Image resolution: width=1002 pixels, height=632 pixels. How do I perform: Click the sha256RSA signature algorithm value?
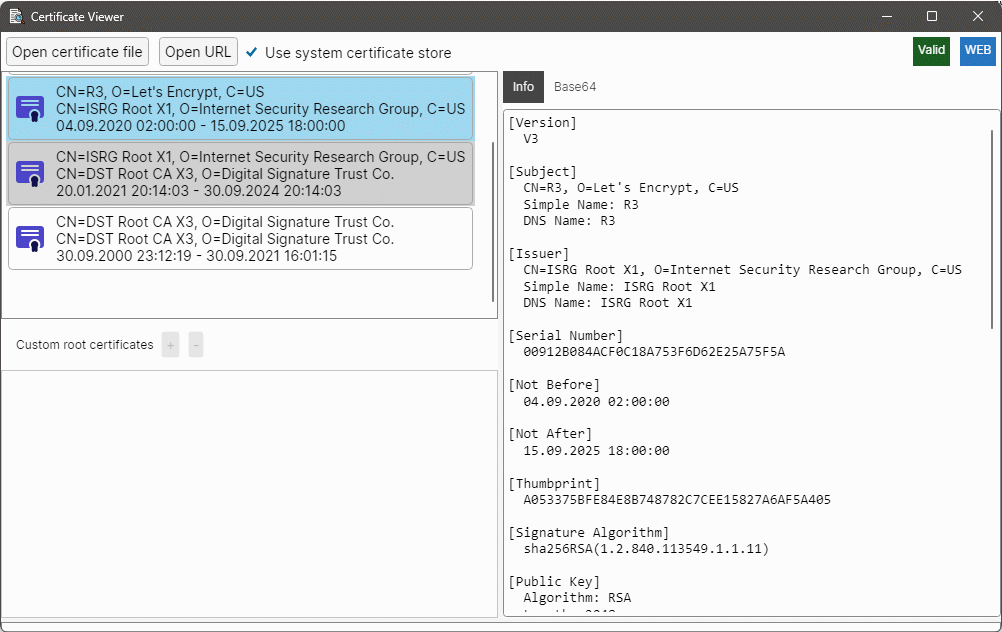coord(646,549)
